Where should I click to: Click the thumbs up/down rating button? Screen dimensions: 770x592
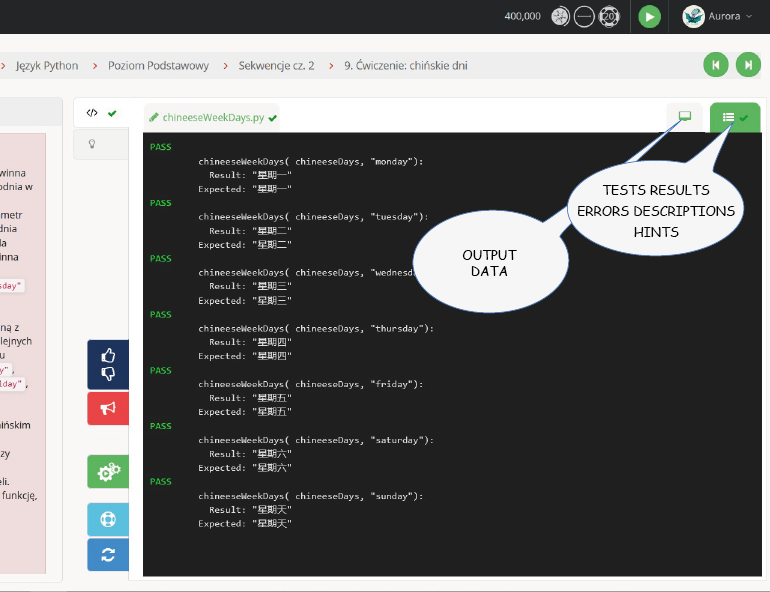point(108,364)
